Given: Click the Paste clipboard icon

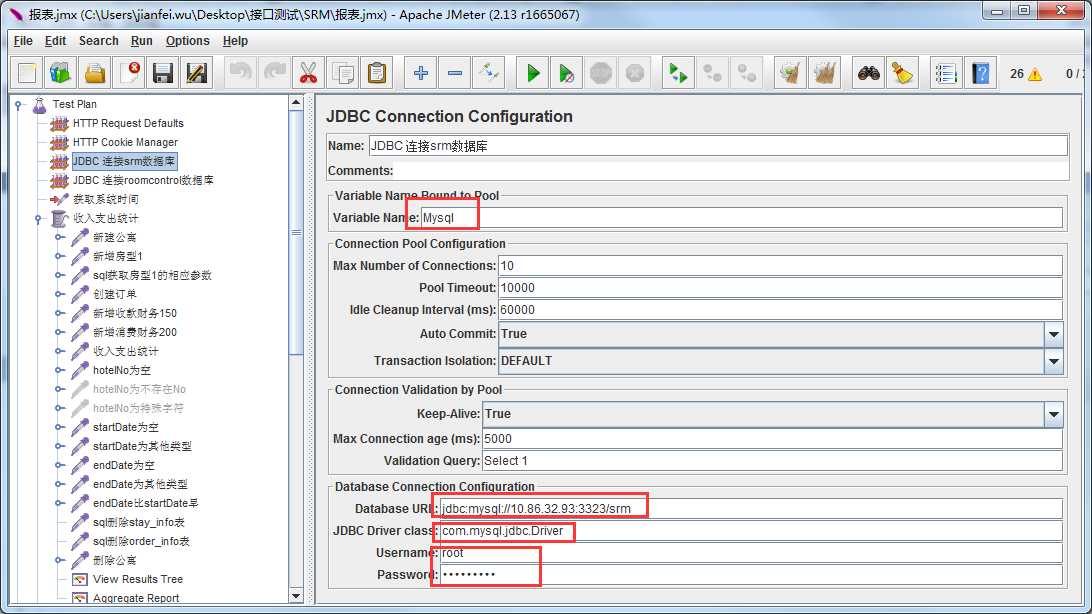Looking at the screenshot, I should click(x=377, y=73).
